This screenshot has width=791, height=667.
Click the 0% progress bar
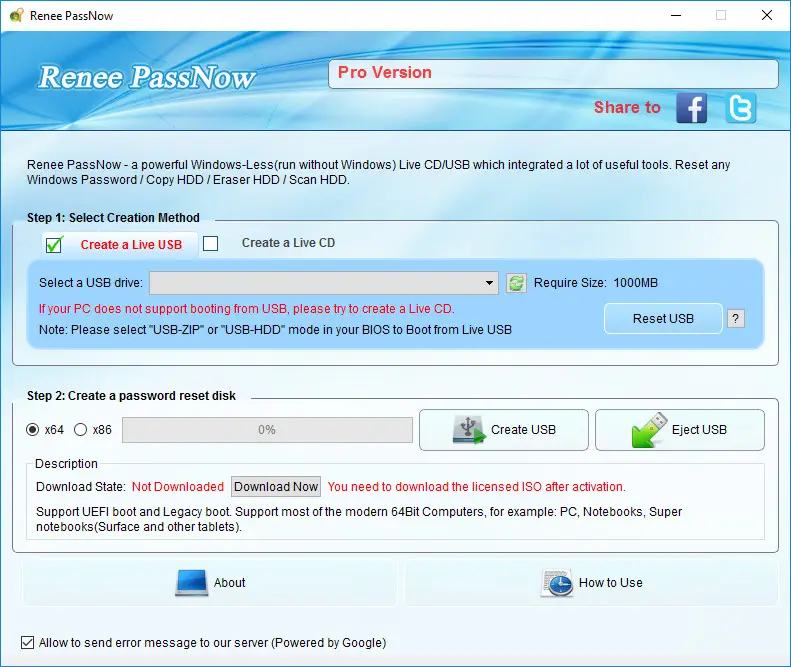pyautogui.click(x=267, y=430)
